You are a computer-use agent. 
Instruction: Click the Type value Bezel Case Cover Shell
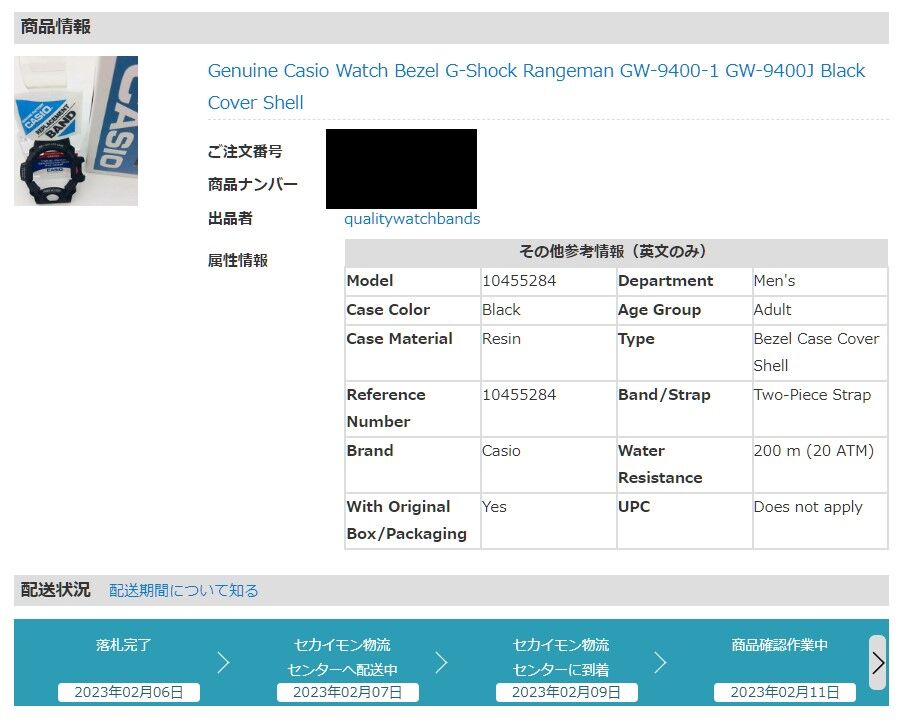(x=816, y=352)
